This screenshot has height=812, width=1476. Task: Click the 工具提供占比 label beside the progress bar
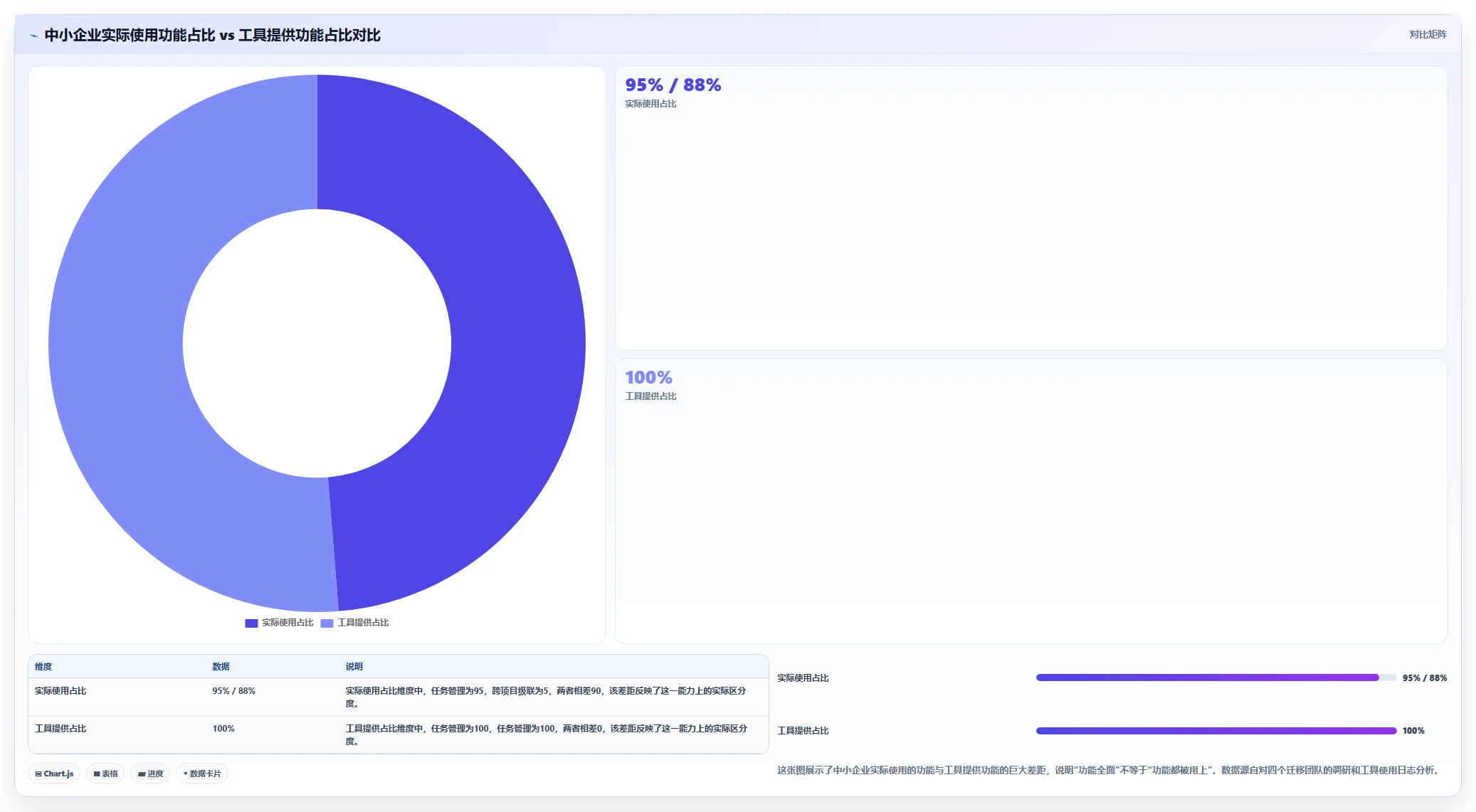pos(803,731)
